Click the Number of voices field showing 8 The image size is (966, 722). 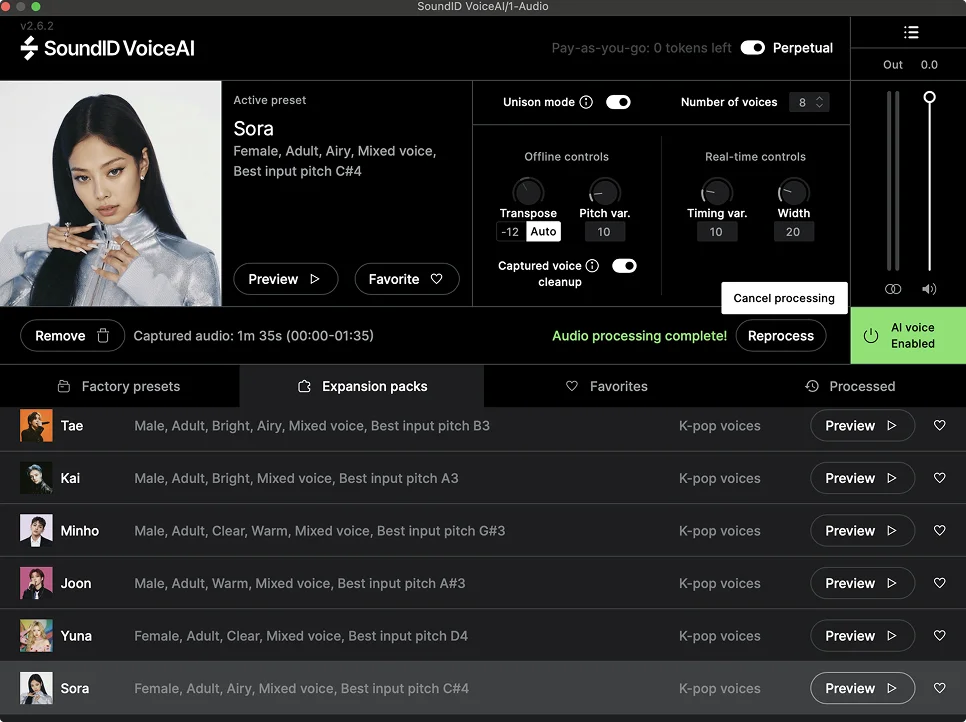click(802, 102)
